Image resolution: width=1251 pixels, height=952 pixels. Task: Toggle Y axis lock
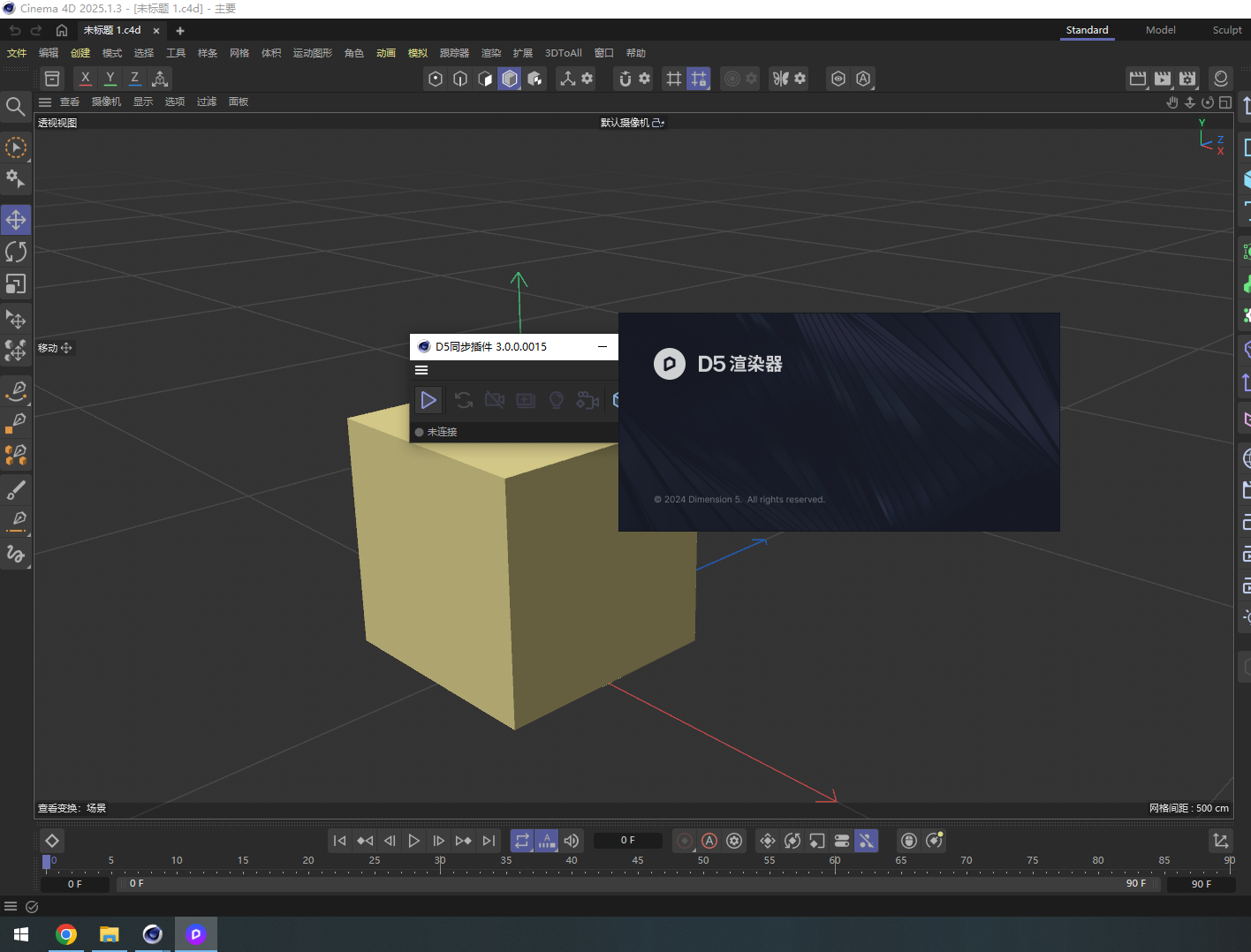(x=110, y=79)
